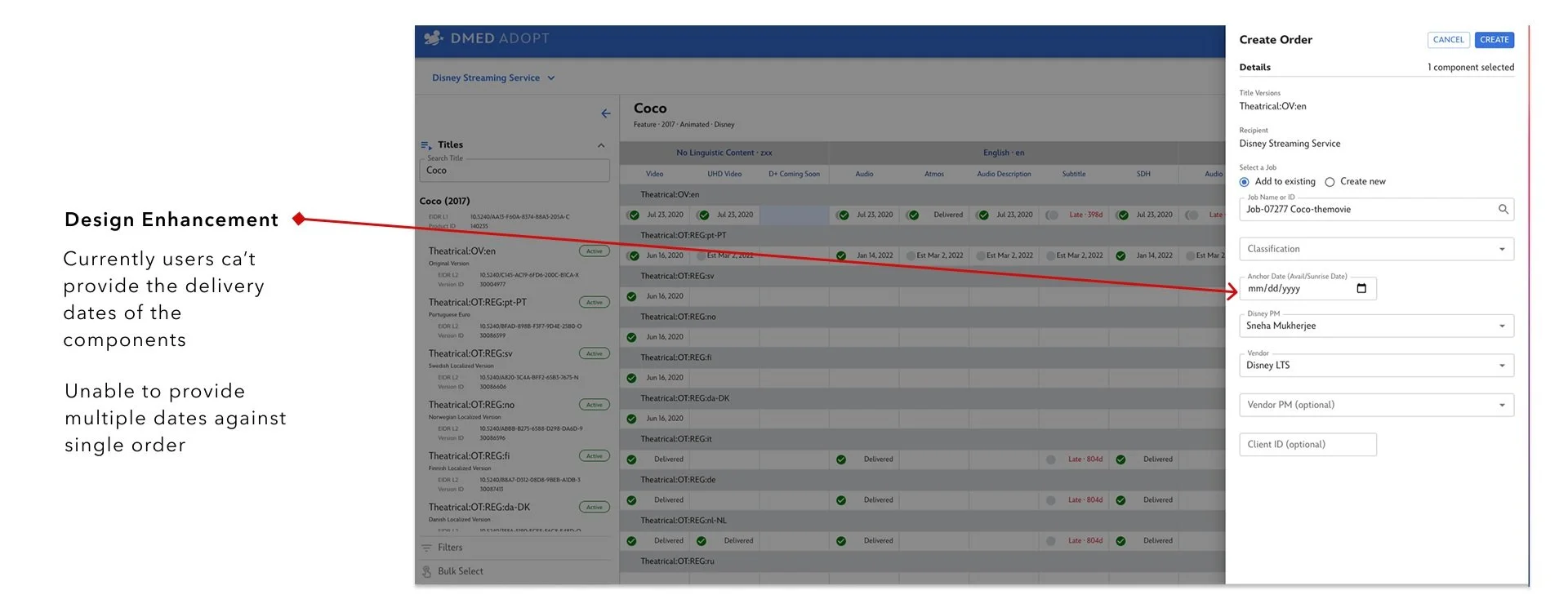Screen dimensions: 1568x599
Task: Click the UHD Video column header
Action: pos(724,174)
